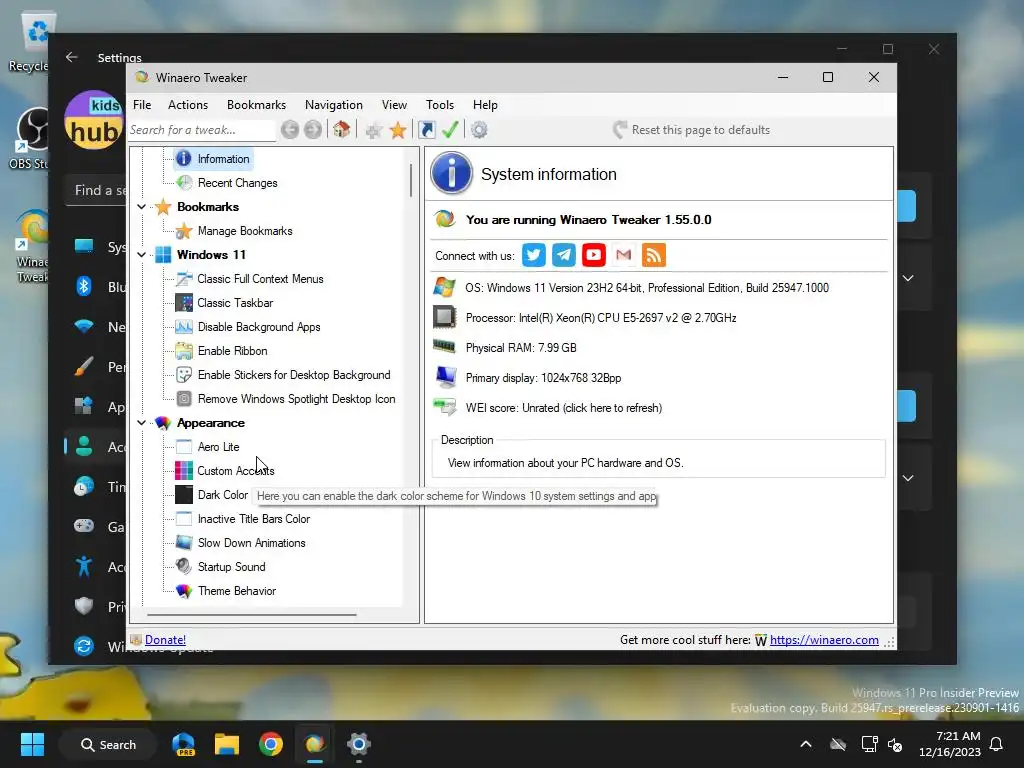The width and height of the screenshot is (1024, 768).
Task: Collapse the Windows 11 tree section
Action: tap(141, 255)
